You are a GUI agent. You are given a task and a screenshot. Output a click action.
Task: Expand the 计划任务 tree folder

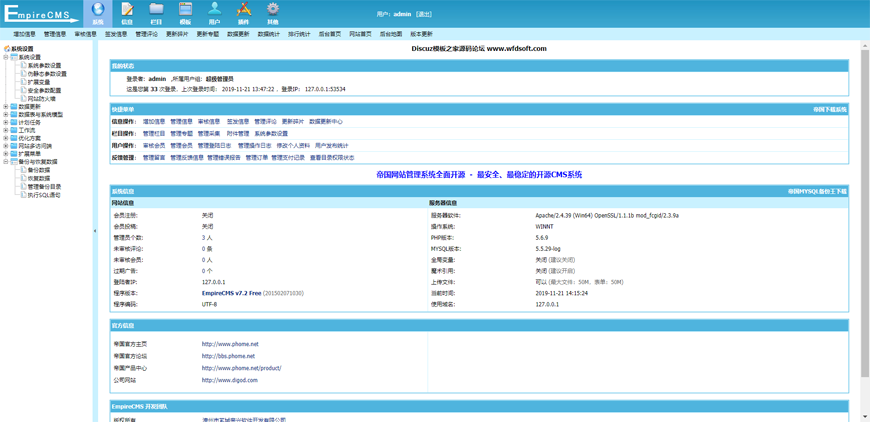6,123
